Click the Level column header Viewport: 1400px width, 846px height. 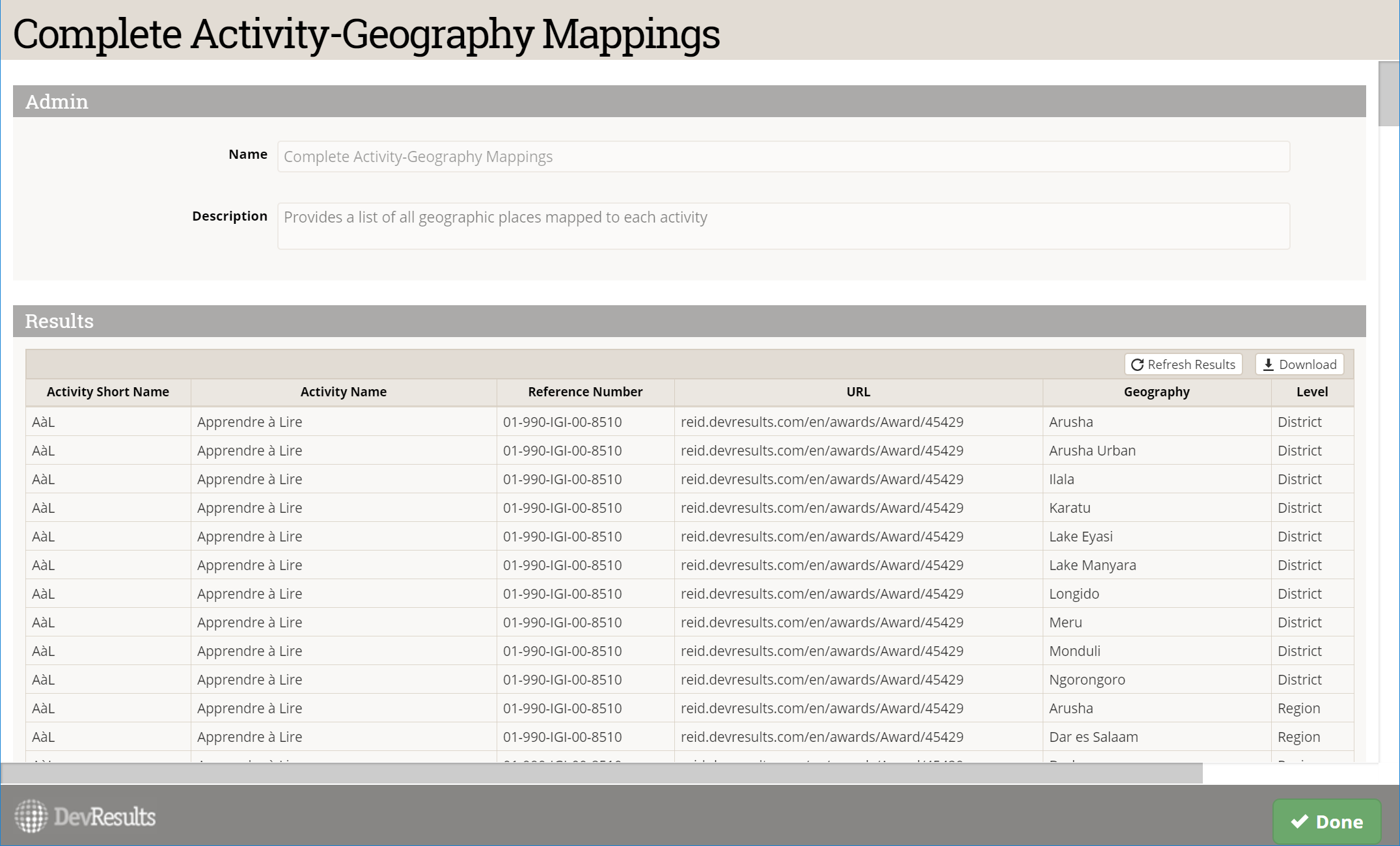[x=1311, y=392]
